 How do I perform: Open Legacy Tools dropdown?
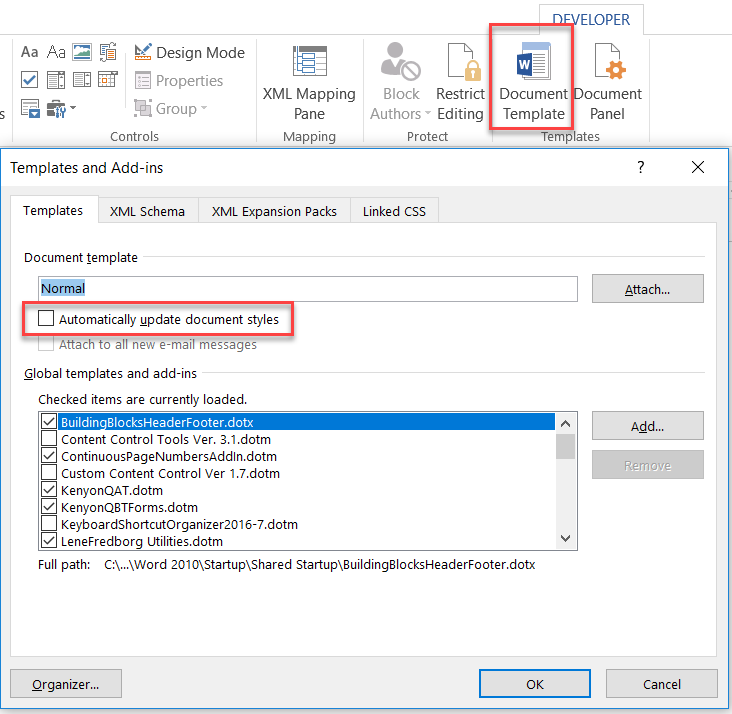[61, 109]
